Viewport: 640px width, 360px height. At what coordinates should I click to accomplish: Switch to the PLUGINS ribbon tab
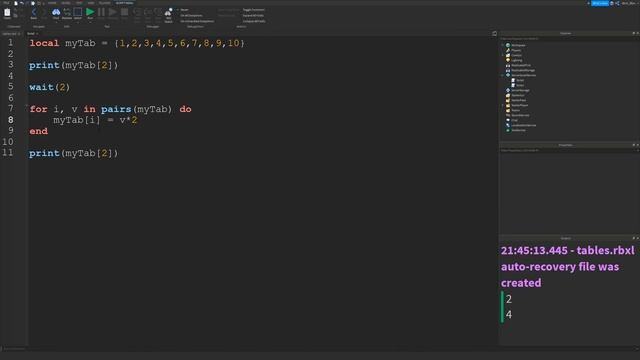point(105,3)
